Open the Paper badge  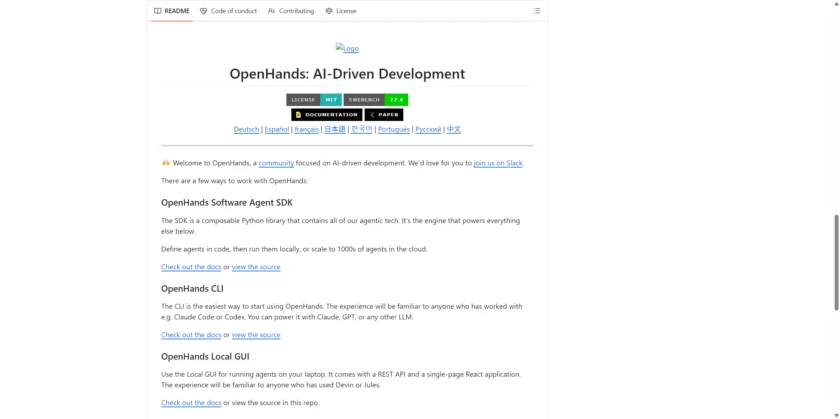(384, 115)
